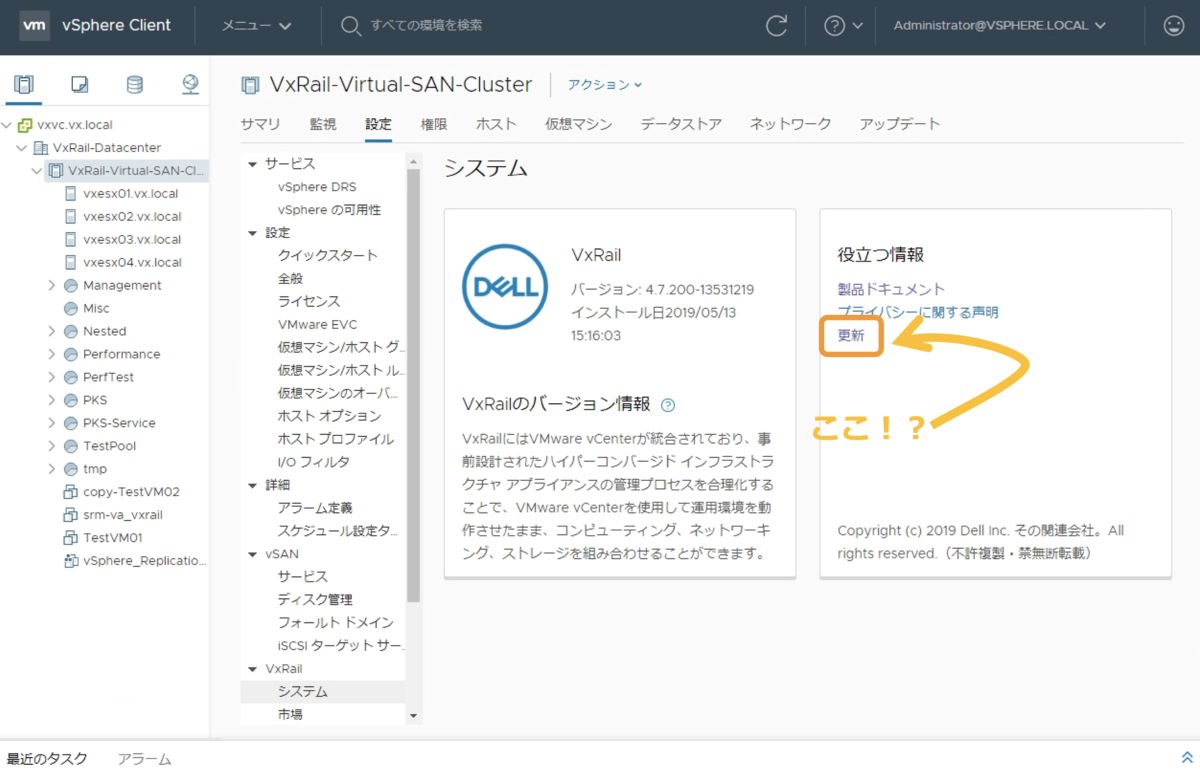
Task: Select vSphere DRS in settings list
Action: tap(317, 187)
